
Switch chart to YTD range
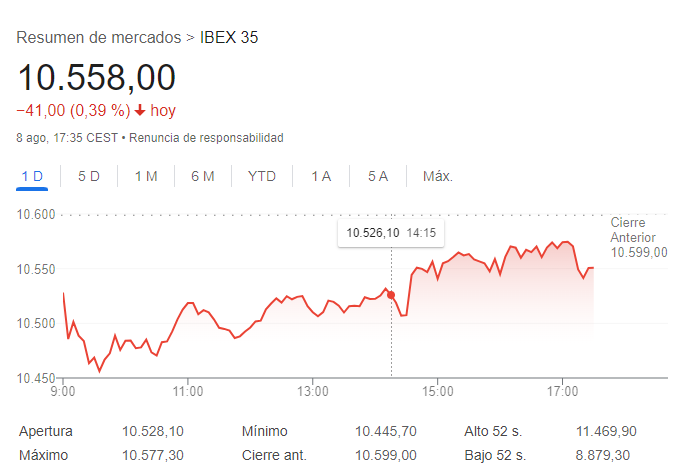[262, 177]
